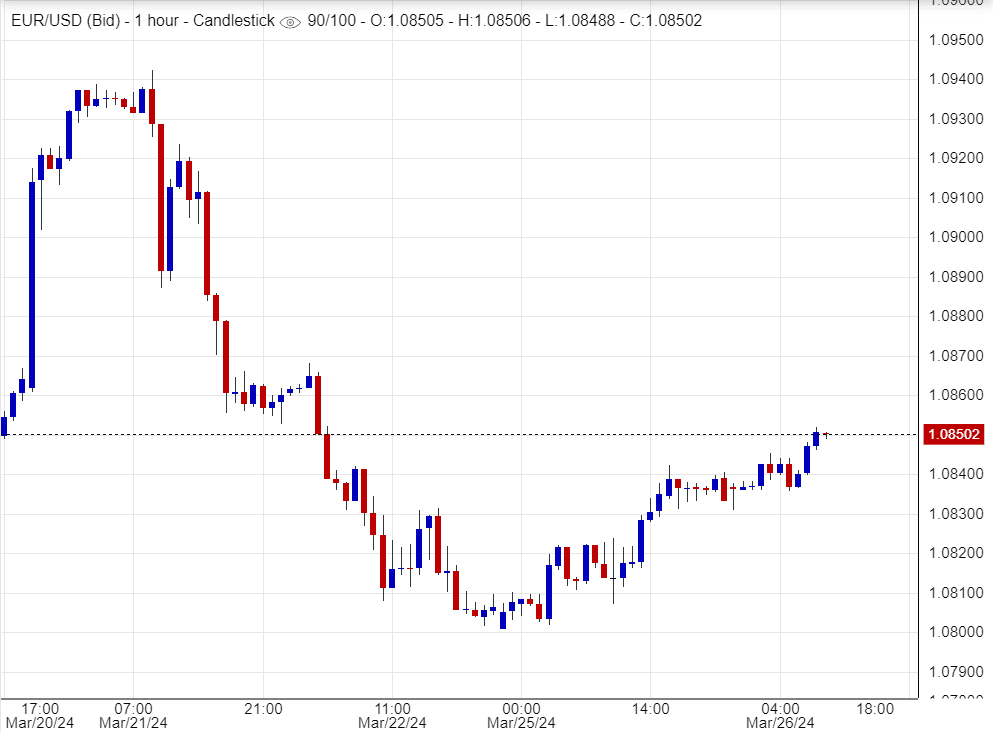Click the 1.09400 price axis label
The height and width of the screenshot is (732, 993).
(x=955, y=79)
